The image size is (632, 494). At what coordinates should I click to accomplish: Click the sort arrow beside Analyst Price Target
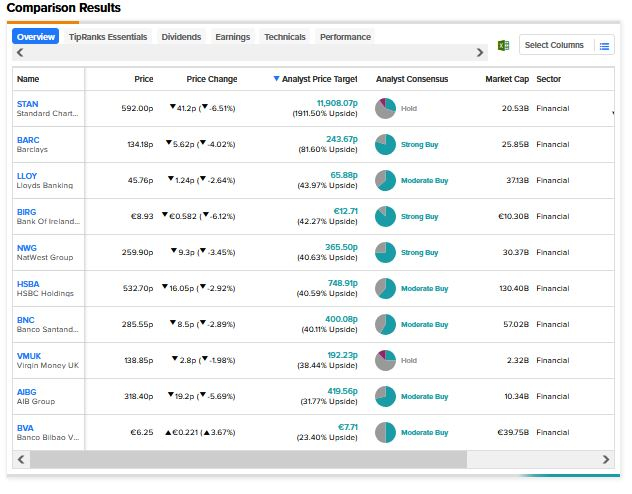click(276, 79)
